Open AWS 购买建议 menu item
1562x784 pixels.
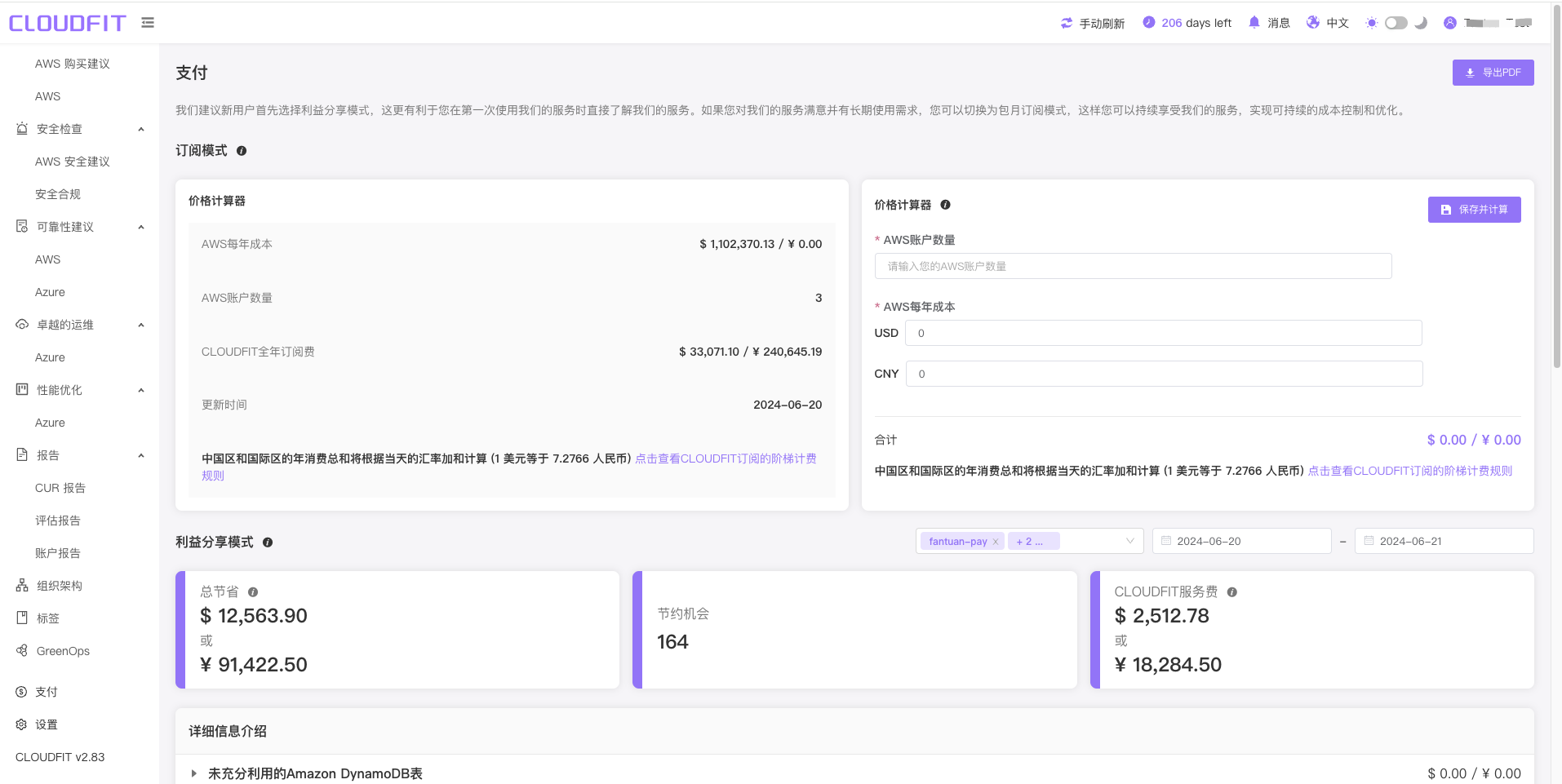pos(73,64)
